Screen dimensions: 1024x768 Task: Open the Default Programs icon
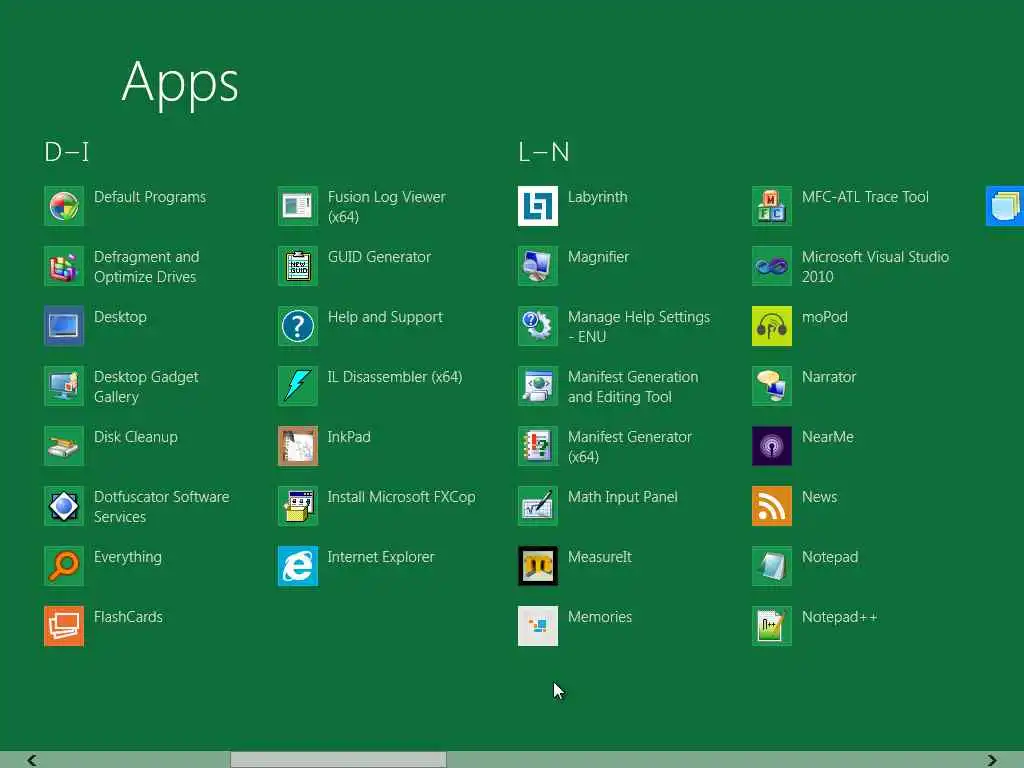(x=64, y=206)
